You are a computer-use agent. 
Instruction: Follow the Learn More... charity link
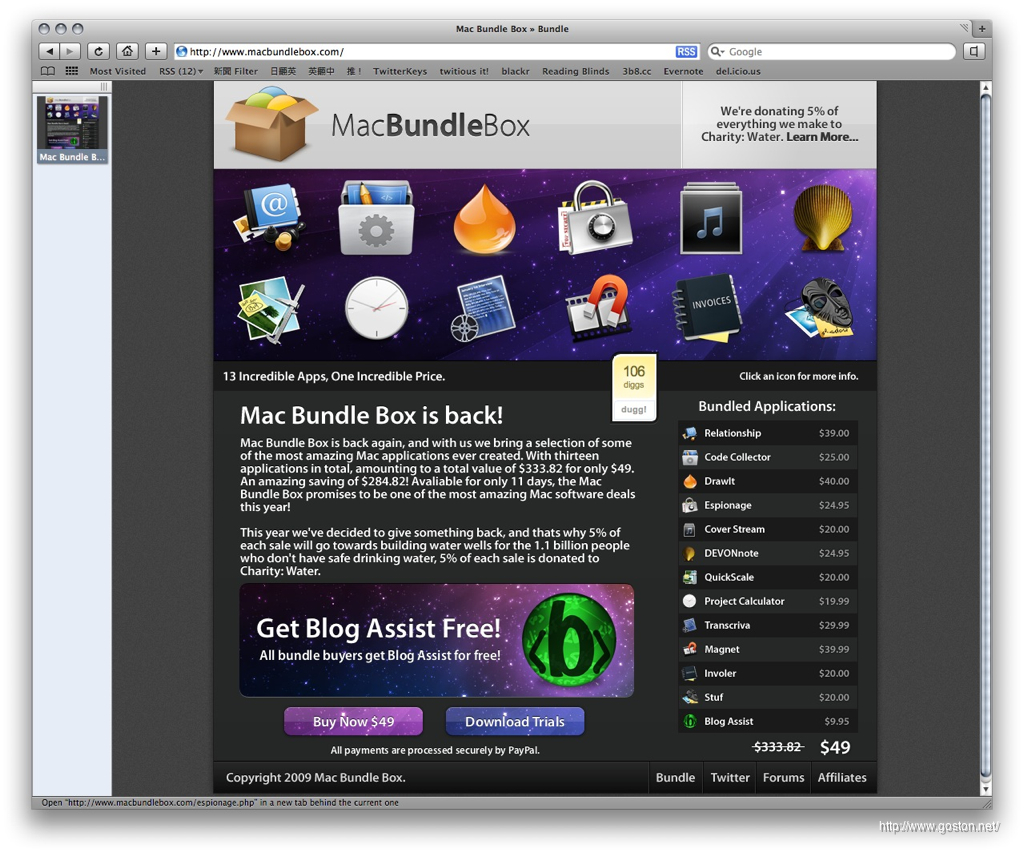(x=822, y=137)
